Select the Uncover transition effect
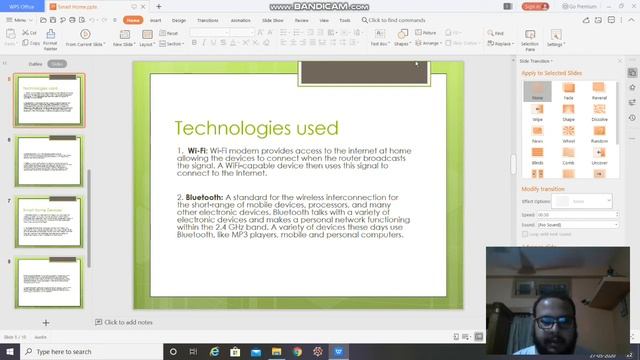The height and width of the screenshot is (360, 640). [599, 156]
